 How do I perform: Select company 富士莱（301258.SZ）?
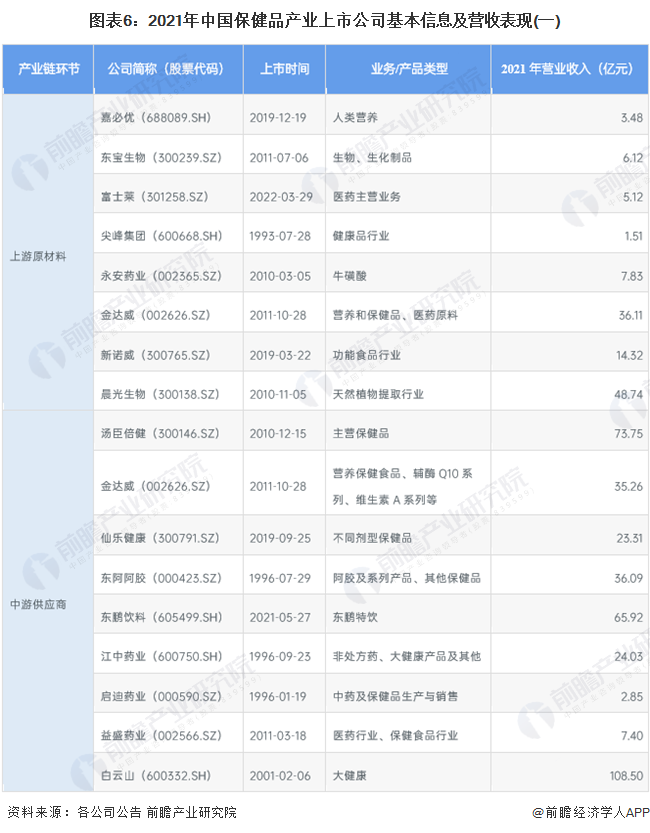point(155,197)
